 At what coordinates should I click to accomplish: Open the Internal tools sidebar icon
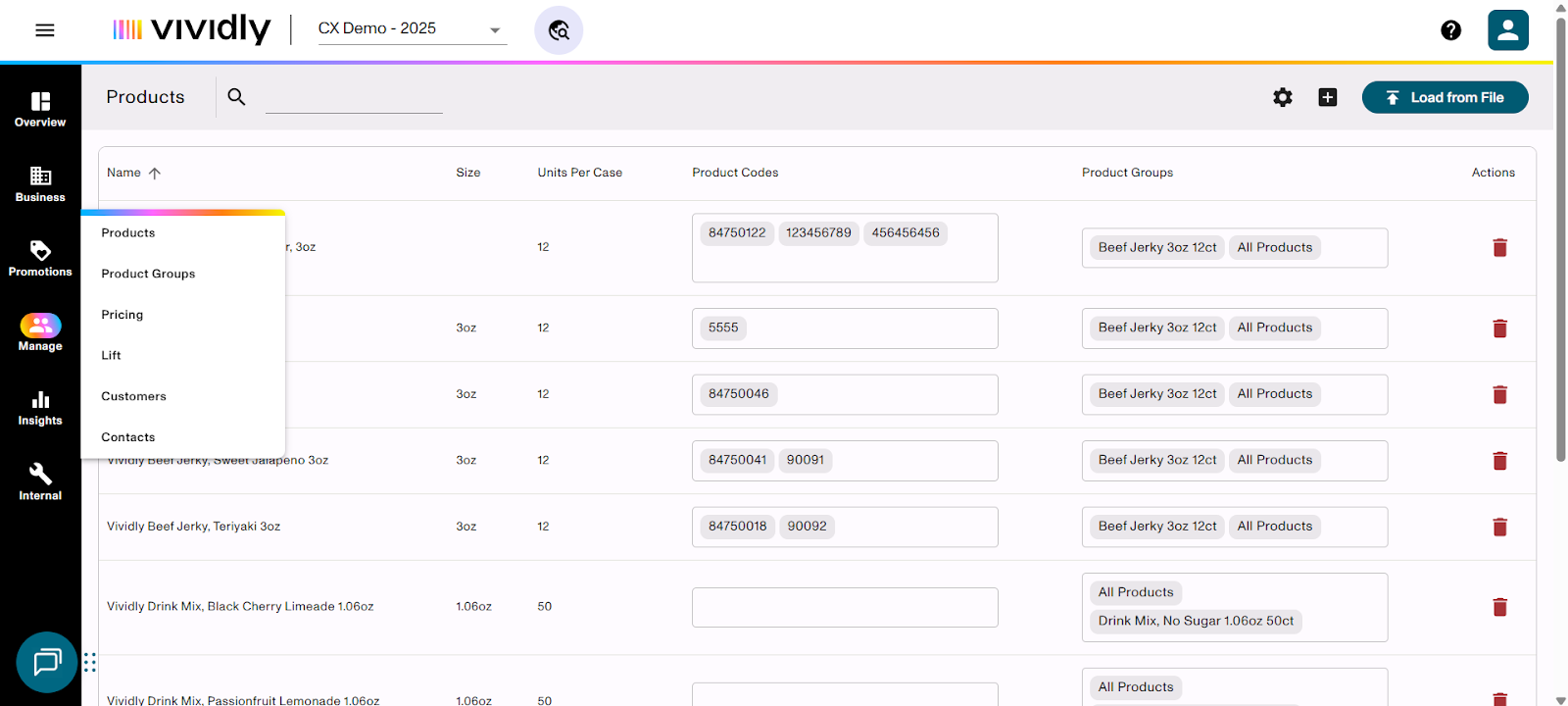click(x=40, y=481)
